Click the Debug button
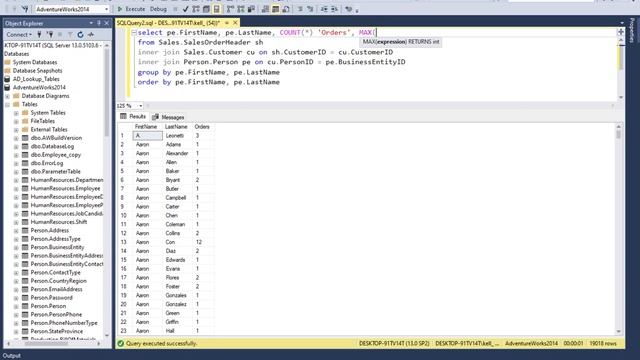This screenshot has height=360, width=640. coord(158,9)
